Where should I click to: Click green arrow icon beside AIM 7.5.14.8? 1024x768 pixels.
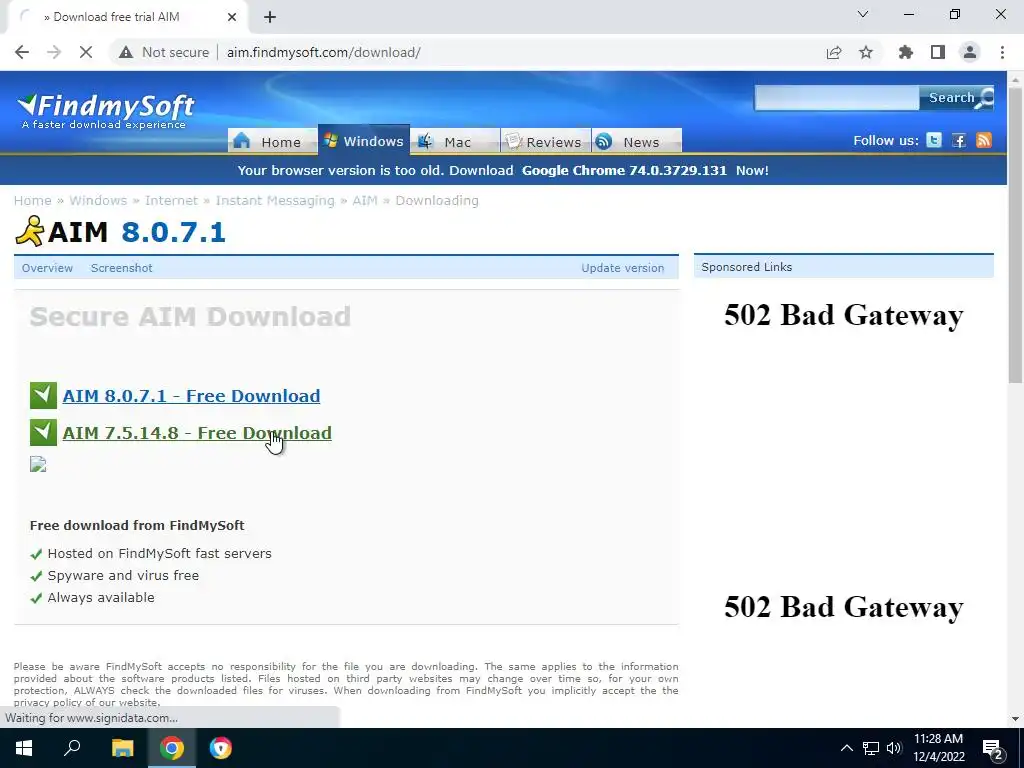pyautogui.click(x=43, y=432)
